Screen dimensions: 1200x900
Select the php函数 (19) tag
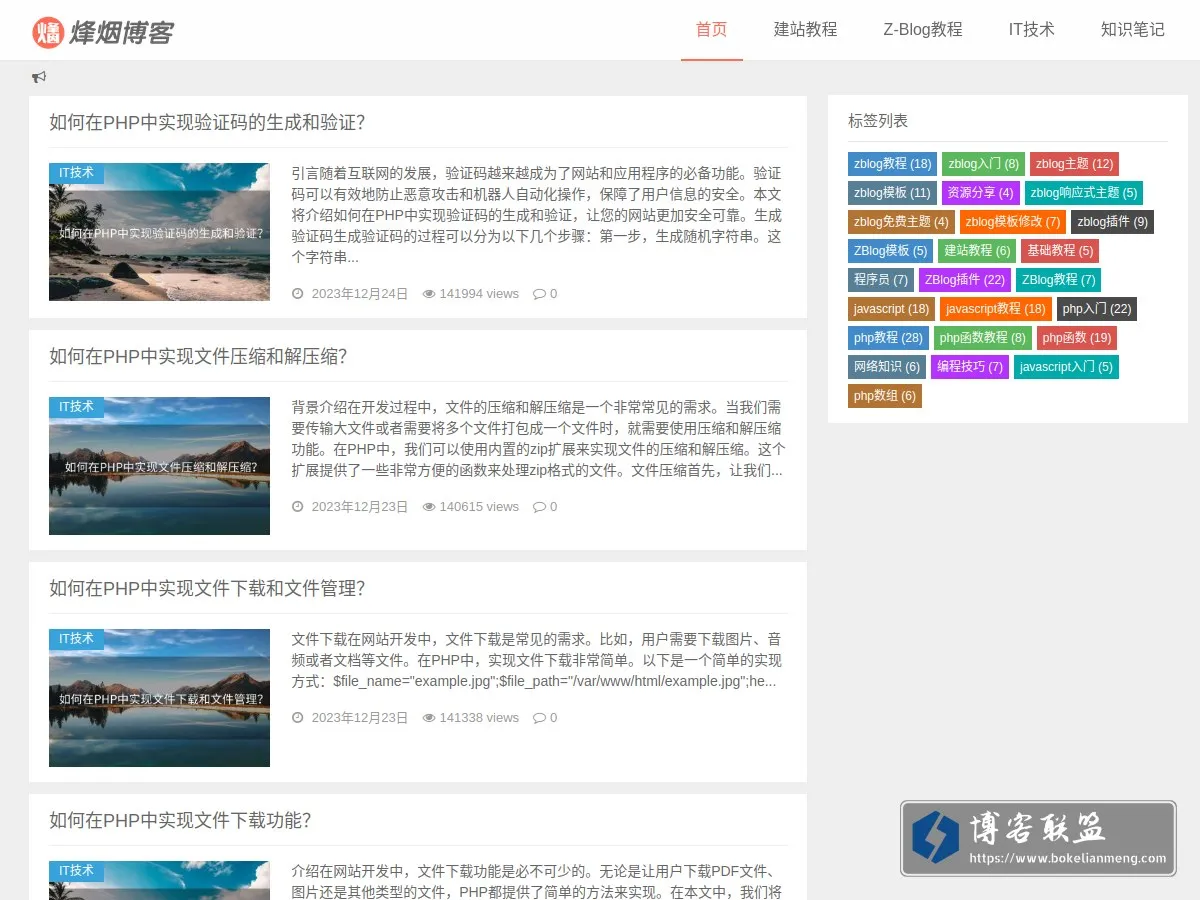pyautogui.click(x=1077, y=338)
